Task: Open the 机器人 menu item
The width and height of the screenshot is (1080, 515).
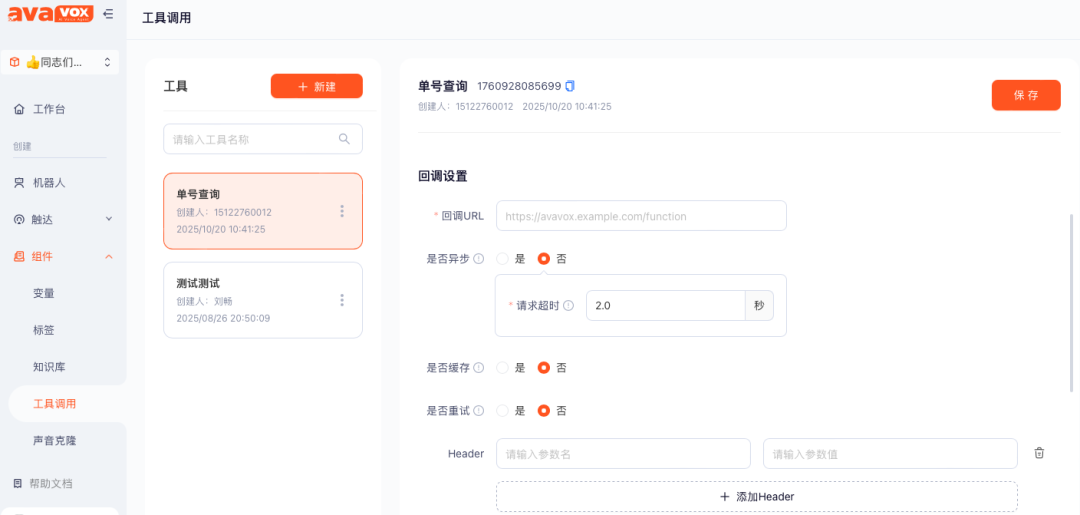Action: coord(49,182)
